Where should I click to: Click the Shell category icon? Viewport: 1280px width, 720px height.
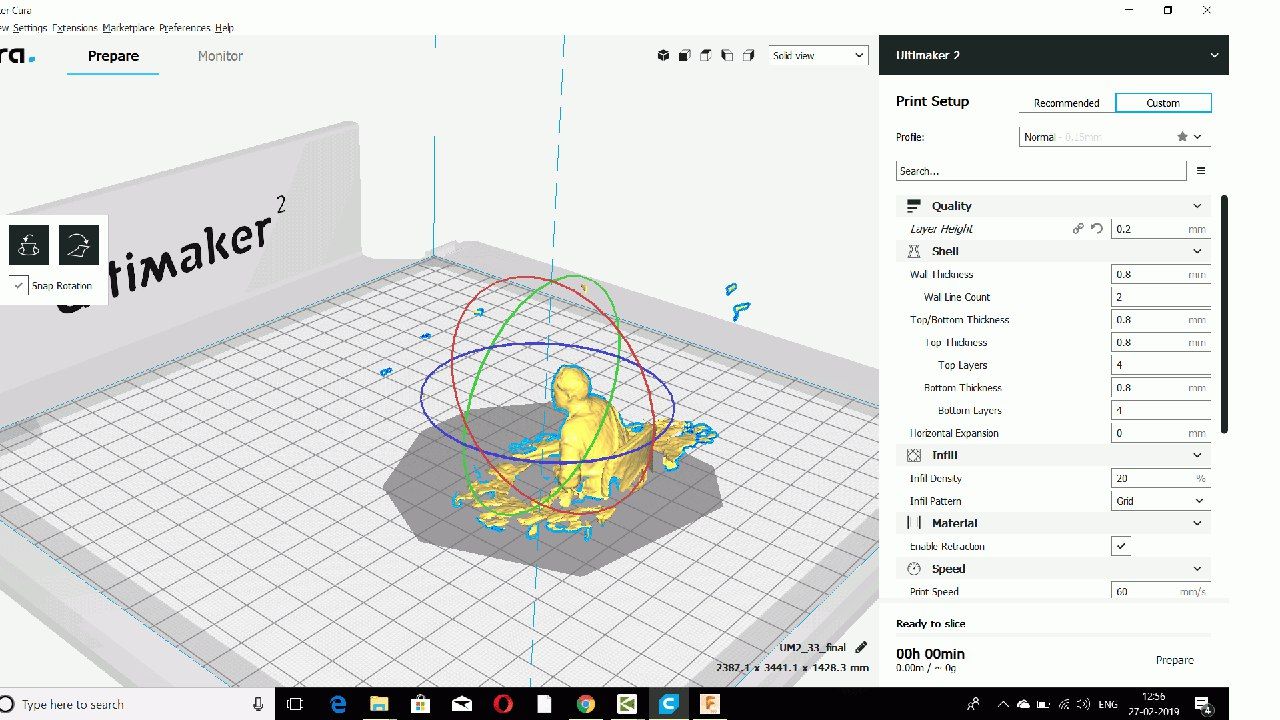click(x=913, y=251)
